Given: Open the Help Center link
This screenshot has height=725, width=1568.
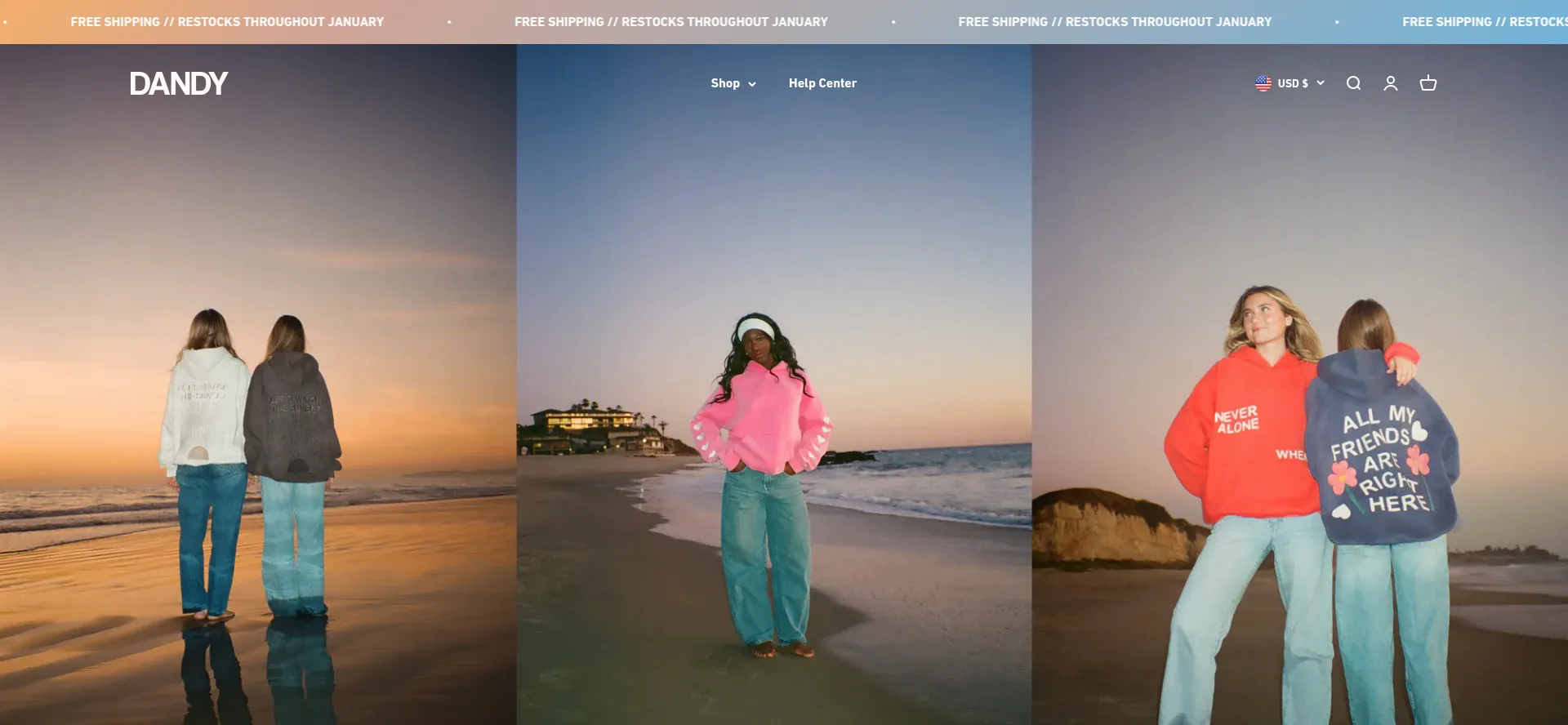Looking at the screenshot, I should tap(822, 83).
